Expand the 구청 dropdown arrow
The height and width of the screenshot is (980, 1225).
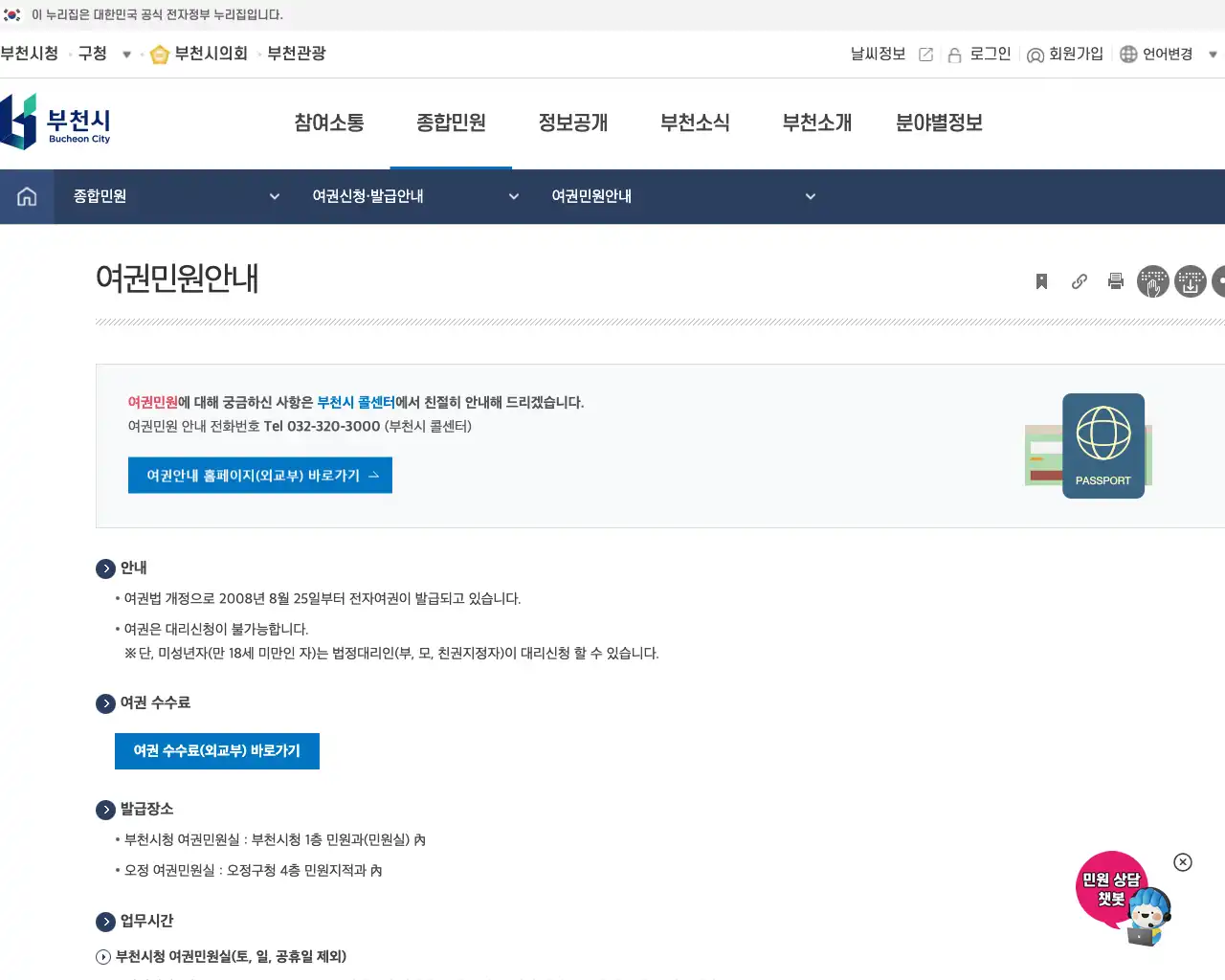click(126, 55)
